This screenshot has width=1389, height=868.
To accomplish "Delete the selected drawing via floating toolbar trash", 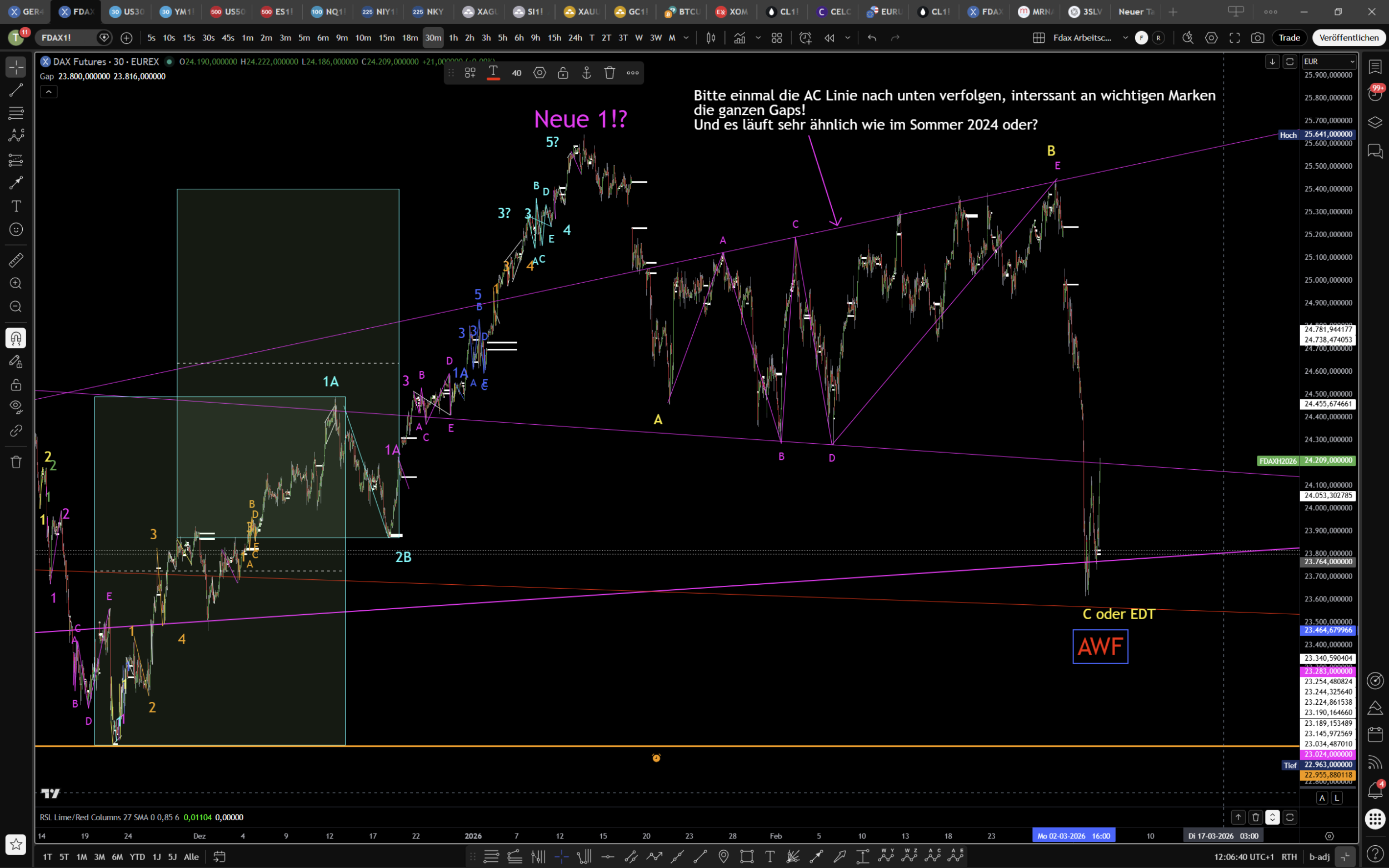I will 609,73.
